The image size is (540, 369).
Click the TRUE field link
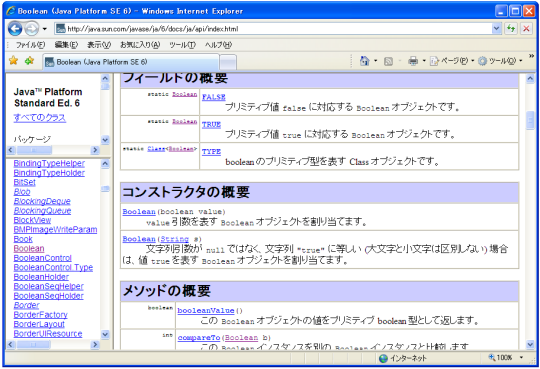pos(211,124)
